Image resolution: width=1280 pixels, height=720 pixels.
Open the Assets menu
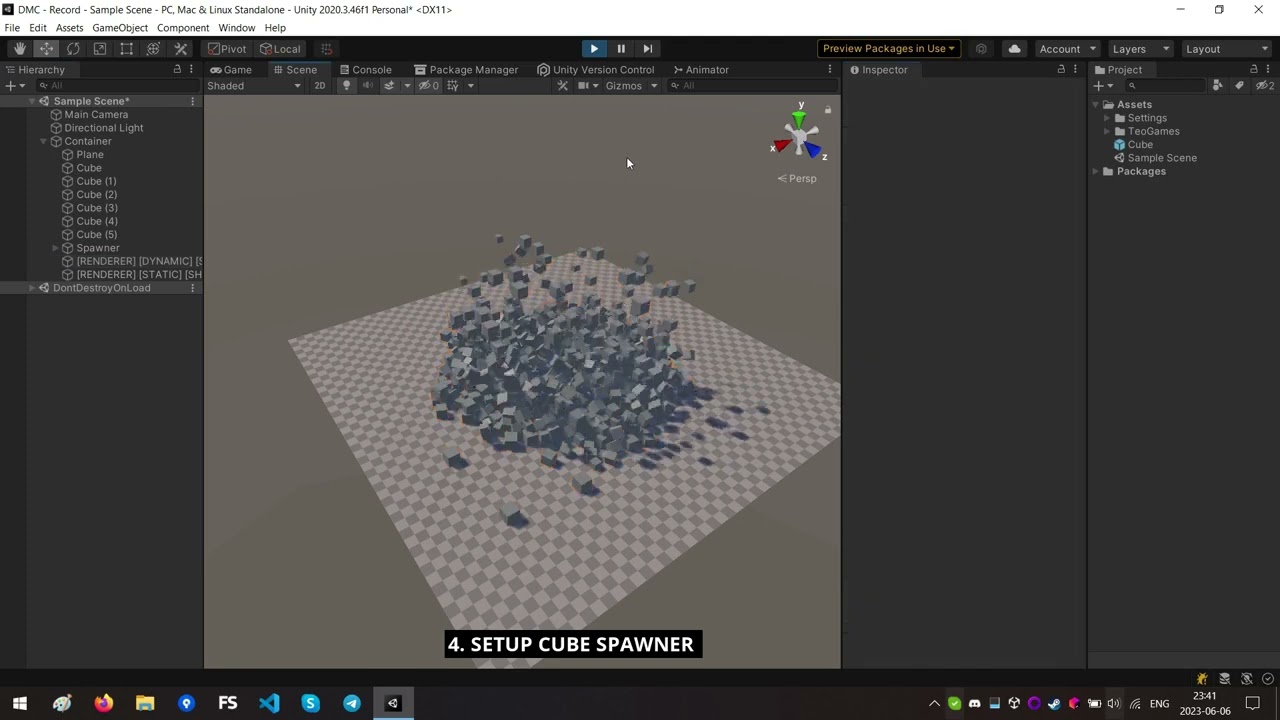(x=69, y=28)
